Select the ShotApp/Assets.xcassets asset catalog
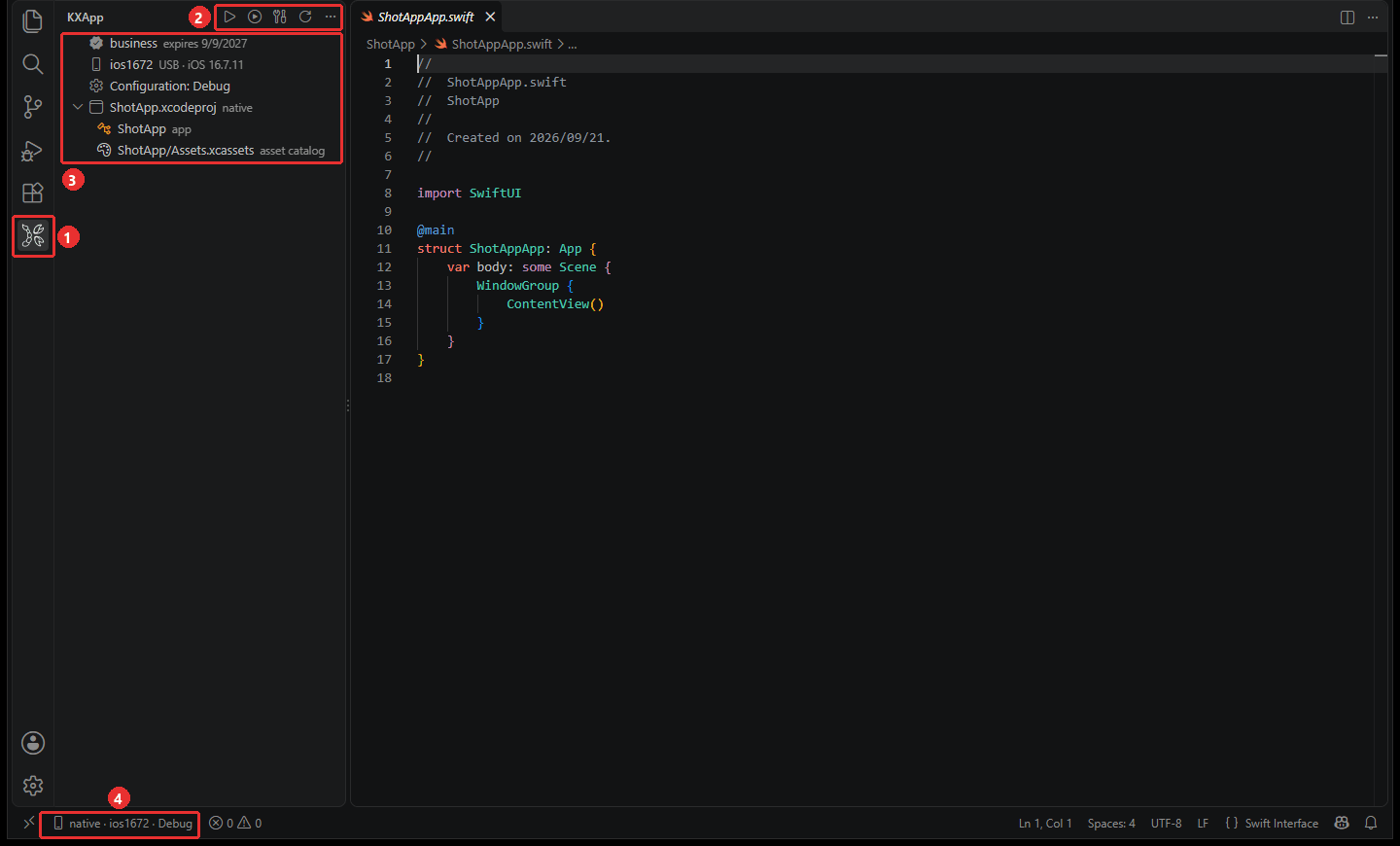This screenshot has height=846, width=1400. (x=202, y=150)
